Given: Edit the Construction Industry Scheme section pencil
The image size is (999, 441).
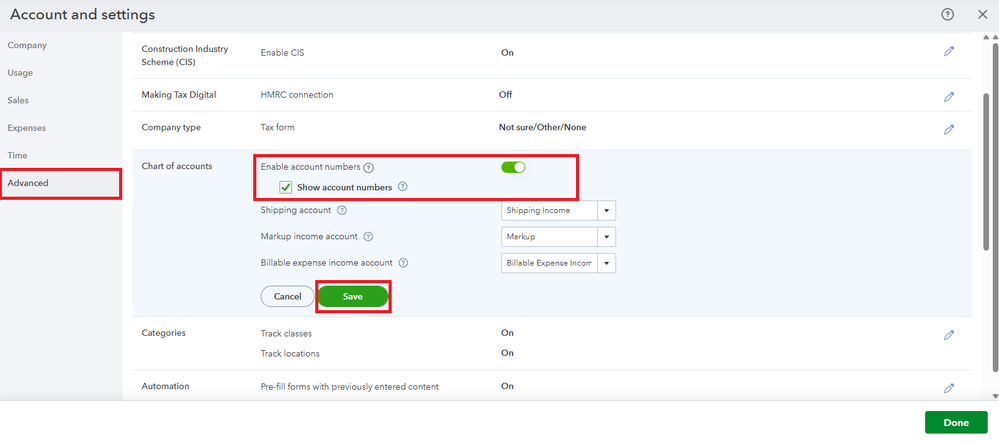Looking at the screenshot, I should pyautogui.click(x=949, y=52).
